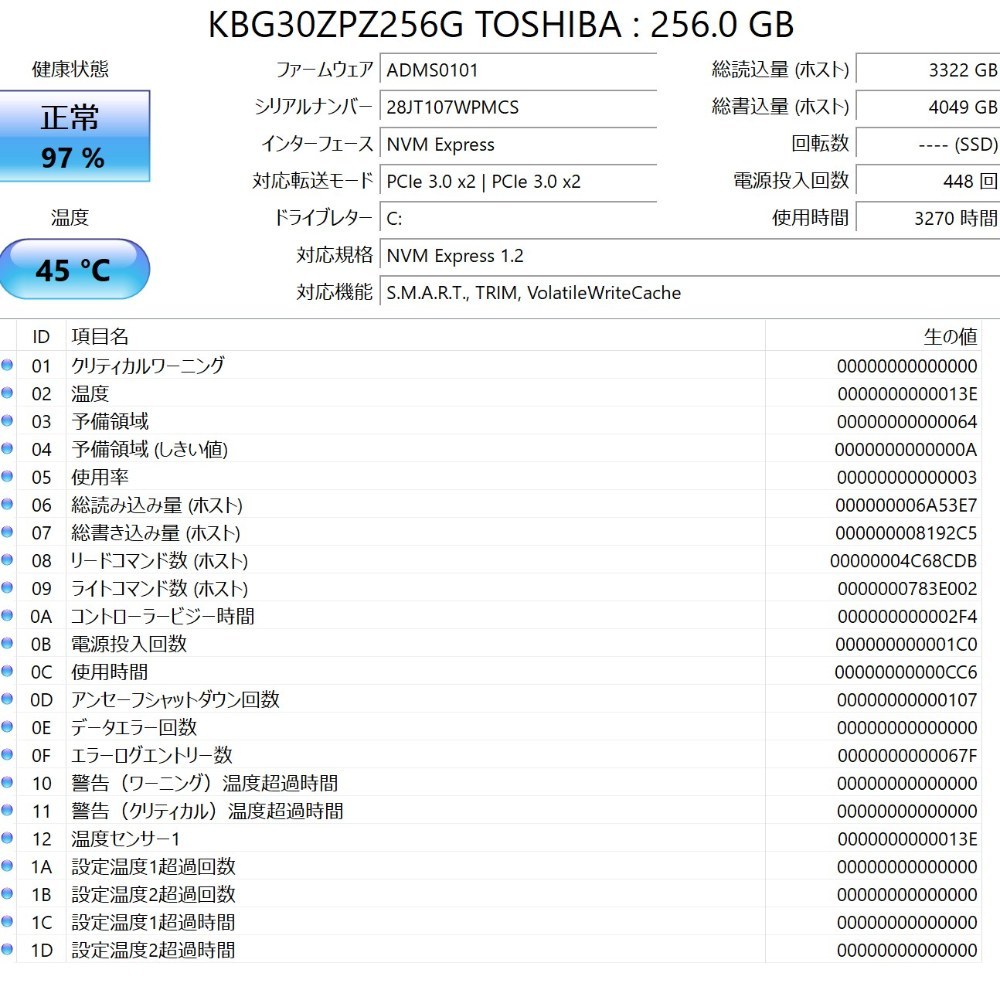The height and width of the screenshot is (990, 1000).
Task: Click status dot for ID 0B 電源投入回数 row
Action: point(7,643)
